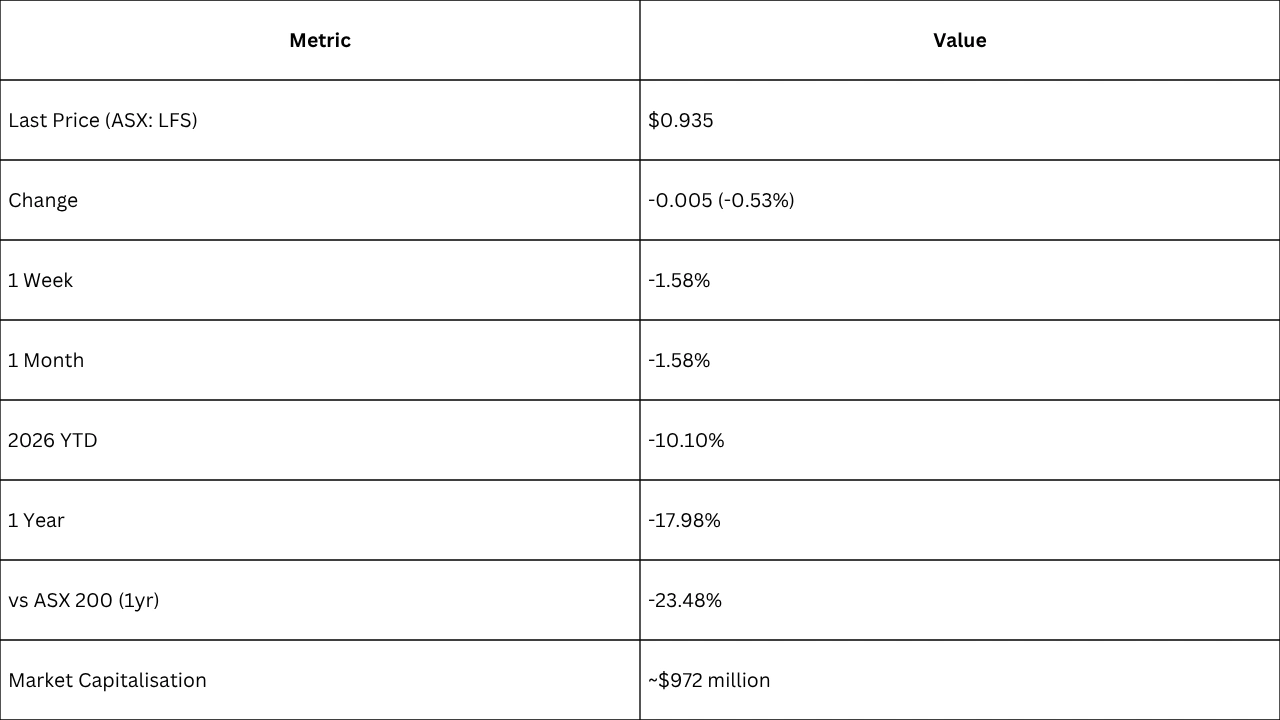Click the Change label cell

pos(43,200)
